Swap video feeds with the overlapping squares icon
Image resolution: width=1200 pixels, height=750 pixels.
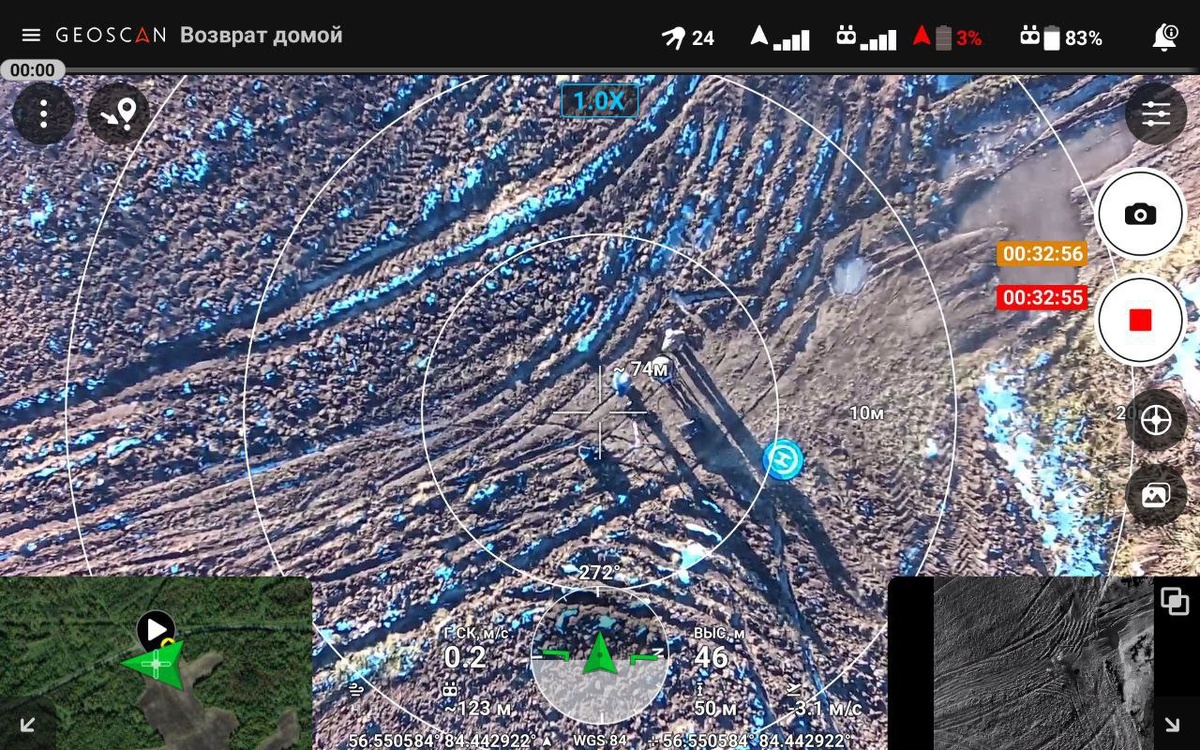1175,601
